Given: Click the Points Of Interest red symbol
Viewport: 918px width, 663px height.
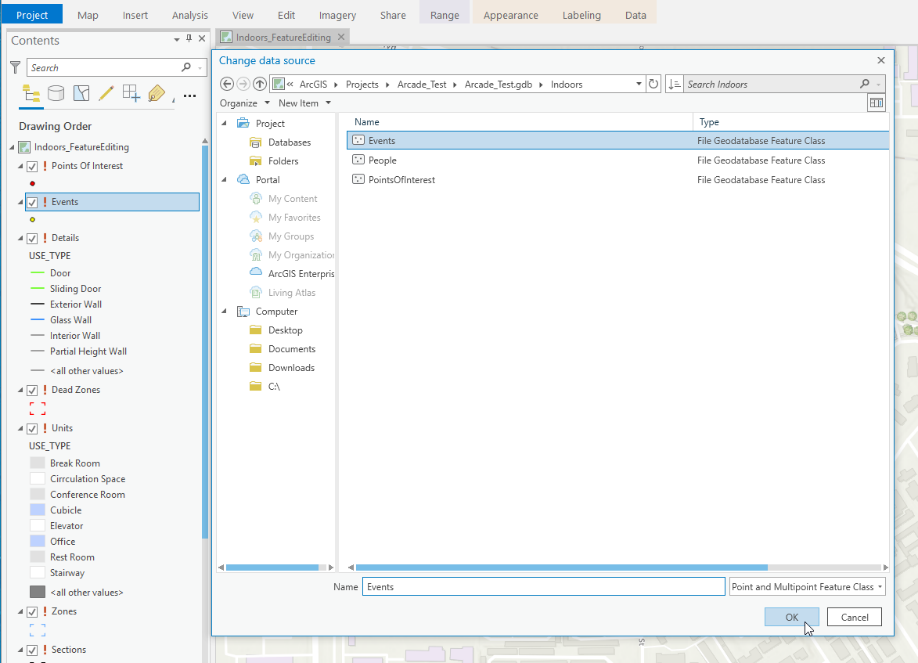Looking at the screenshot, I should tap(32, 183).
